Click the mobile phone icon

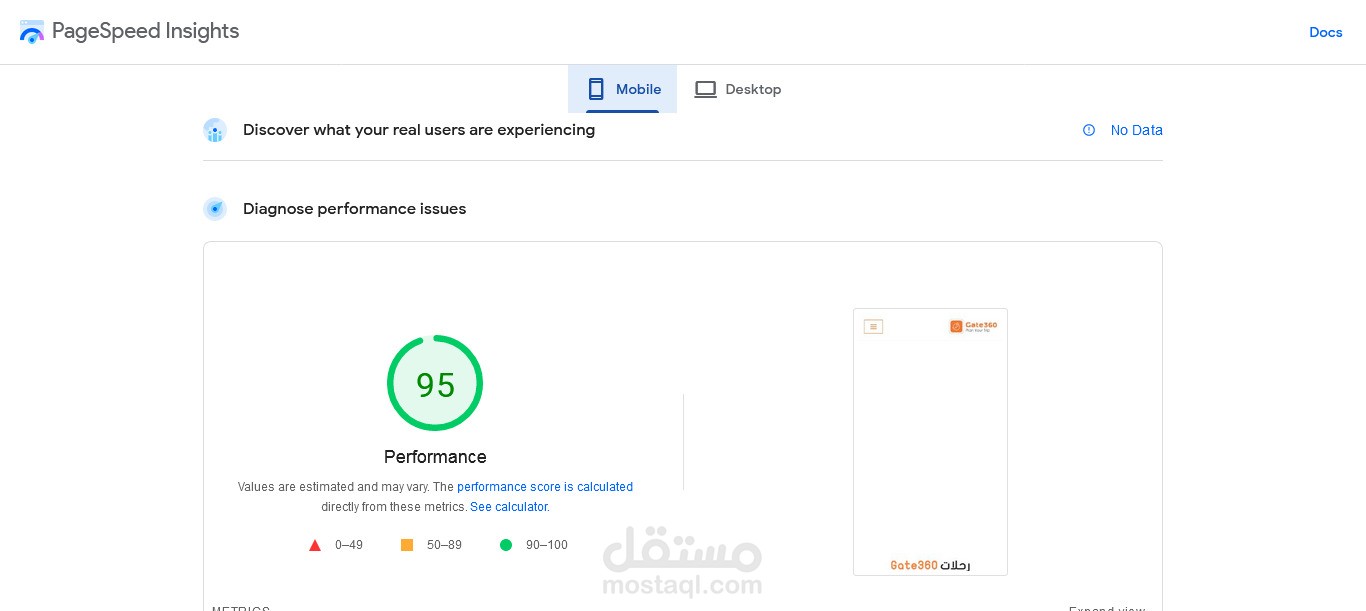click(596, 89)
